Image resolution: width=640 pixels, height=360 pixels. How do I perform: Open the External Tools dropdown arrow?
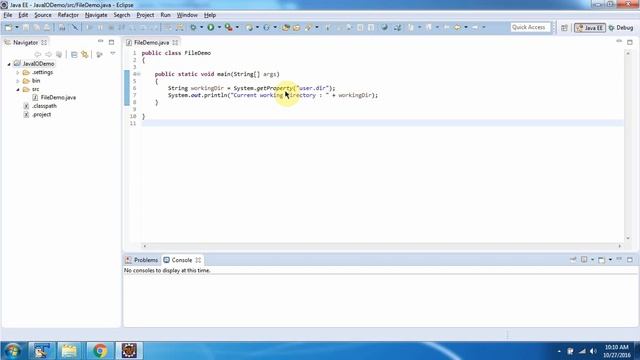[237, 27]
